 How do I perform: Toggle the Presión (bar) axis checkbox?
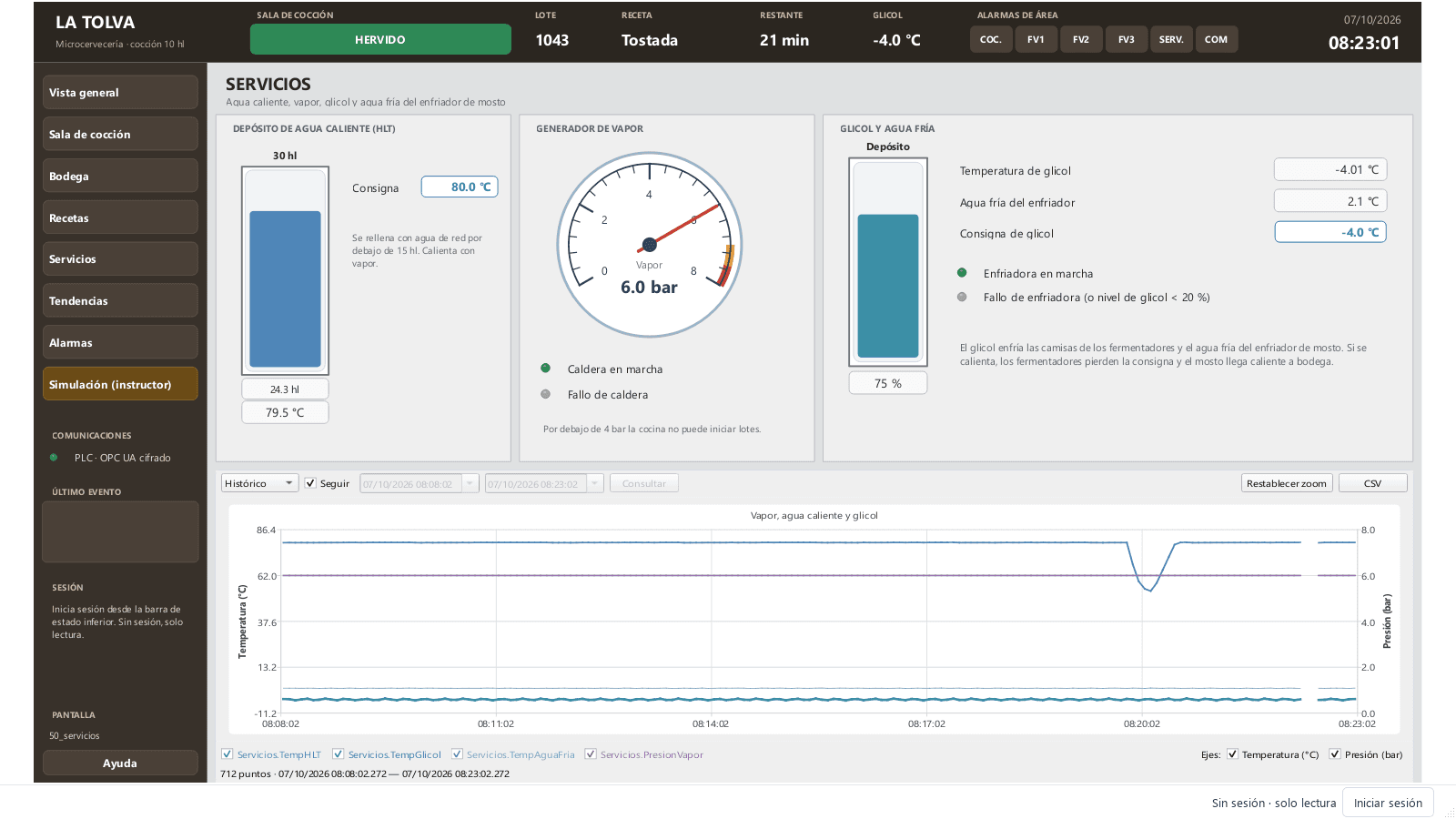point(1335,754)
